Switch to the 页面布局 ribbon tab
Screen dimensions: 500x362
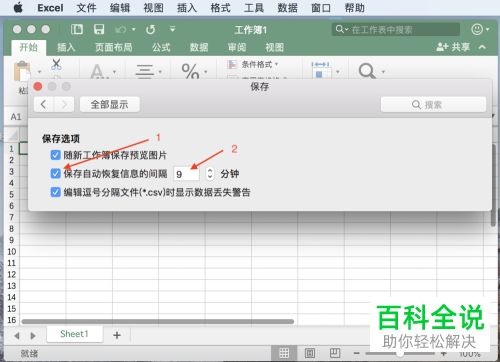point(114,47)
